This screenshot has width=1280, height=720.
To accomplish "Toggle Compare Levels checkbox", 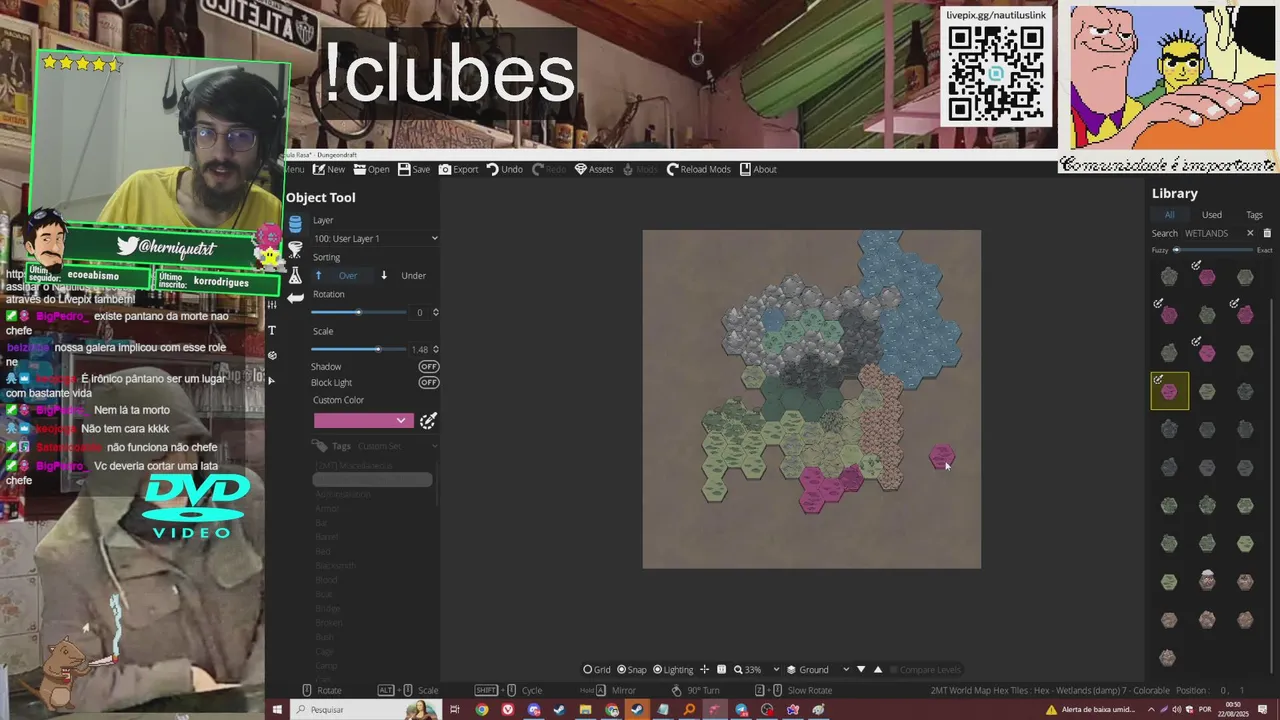I will tap(924, 669).
